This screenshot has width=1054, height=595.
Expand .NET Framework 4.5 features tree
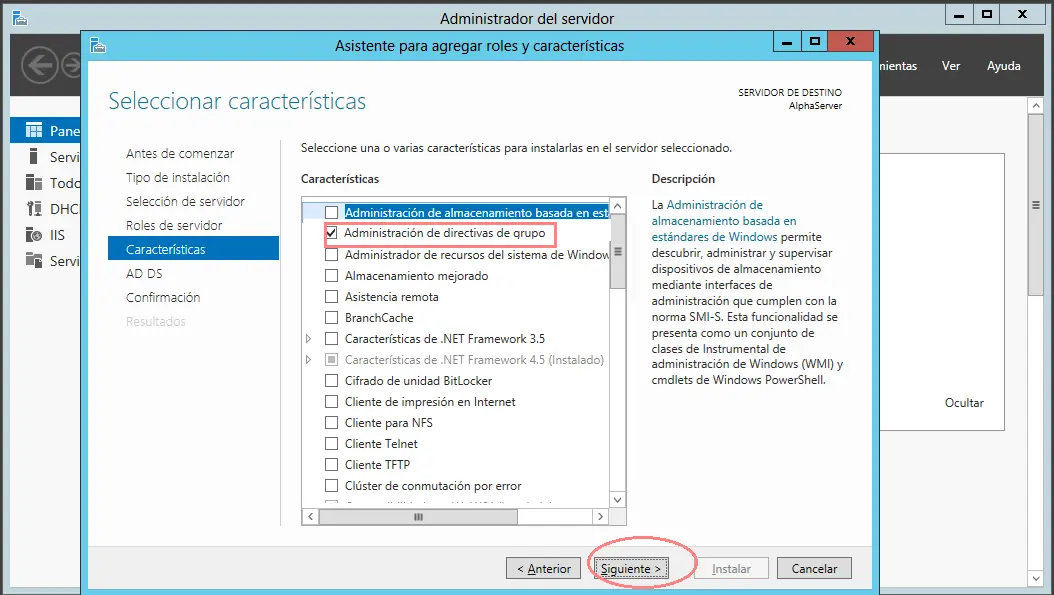309,360
